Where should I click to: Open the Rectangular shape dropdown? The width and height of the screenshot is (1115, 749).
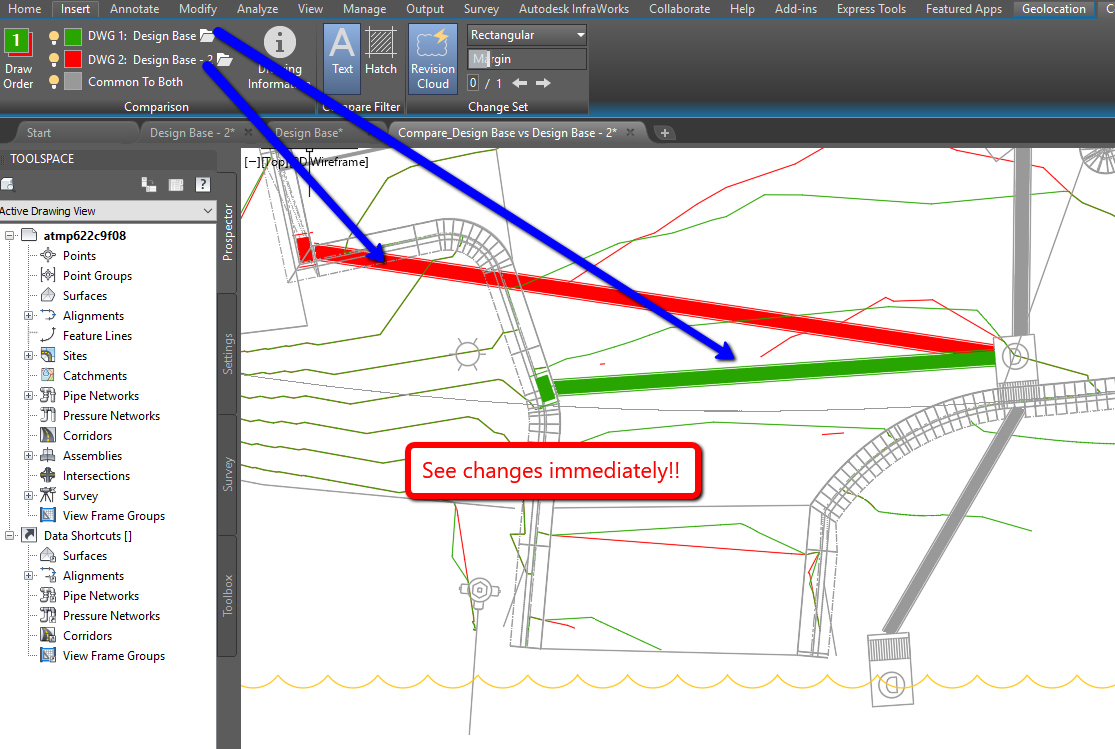coord(527,35)
